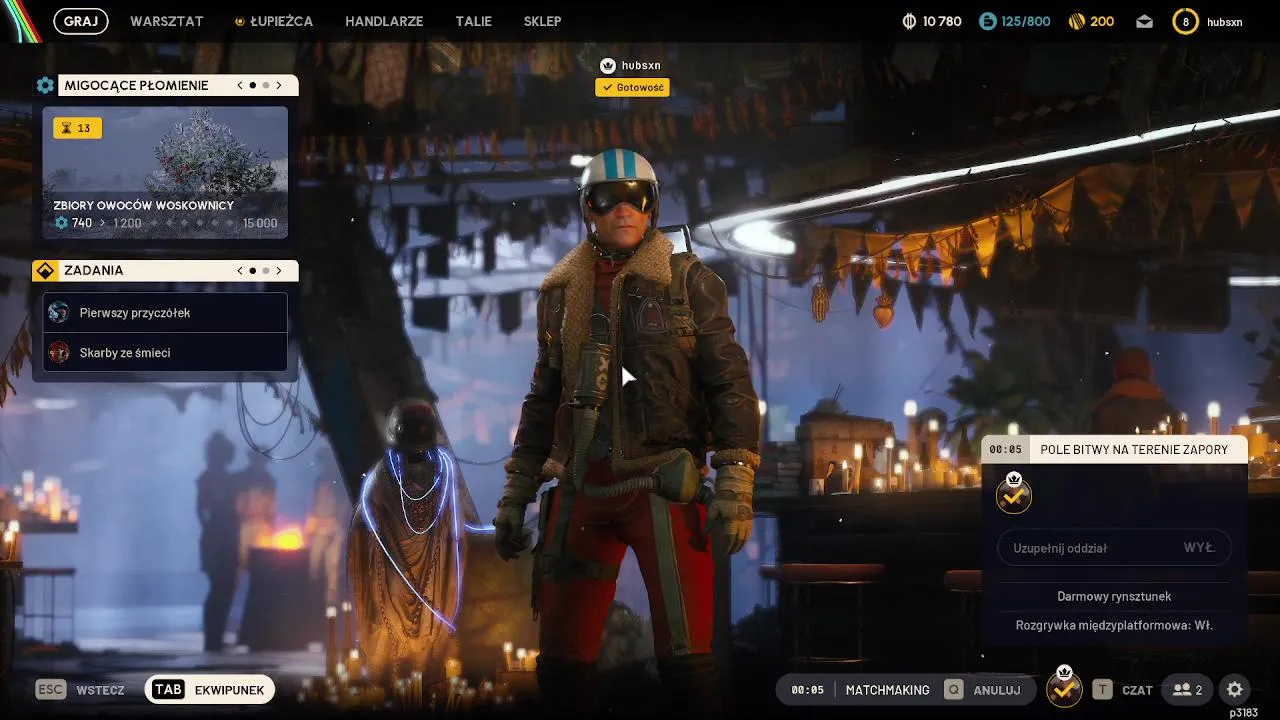This screenshot has width=1280, height=720.
Task: Click the Pierwszy przyczółek quest icon
Action: click(59, 313)
